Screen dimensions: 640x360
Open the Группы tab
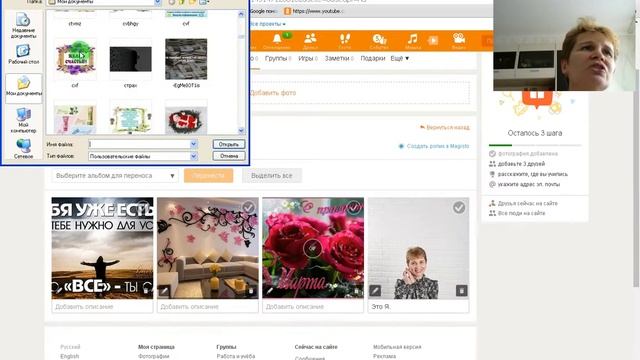click(276, 58)
